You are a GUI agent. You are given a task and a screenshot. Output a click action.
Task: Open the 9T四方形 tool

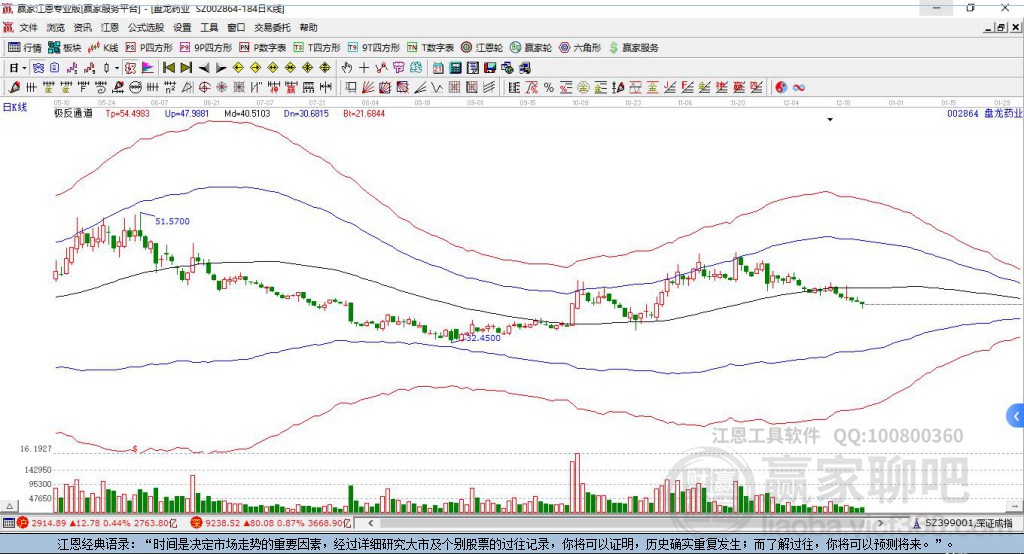coord(374,48)
